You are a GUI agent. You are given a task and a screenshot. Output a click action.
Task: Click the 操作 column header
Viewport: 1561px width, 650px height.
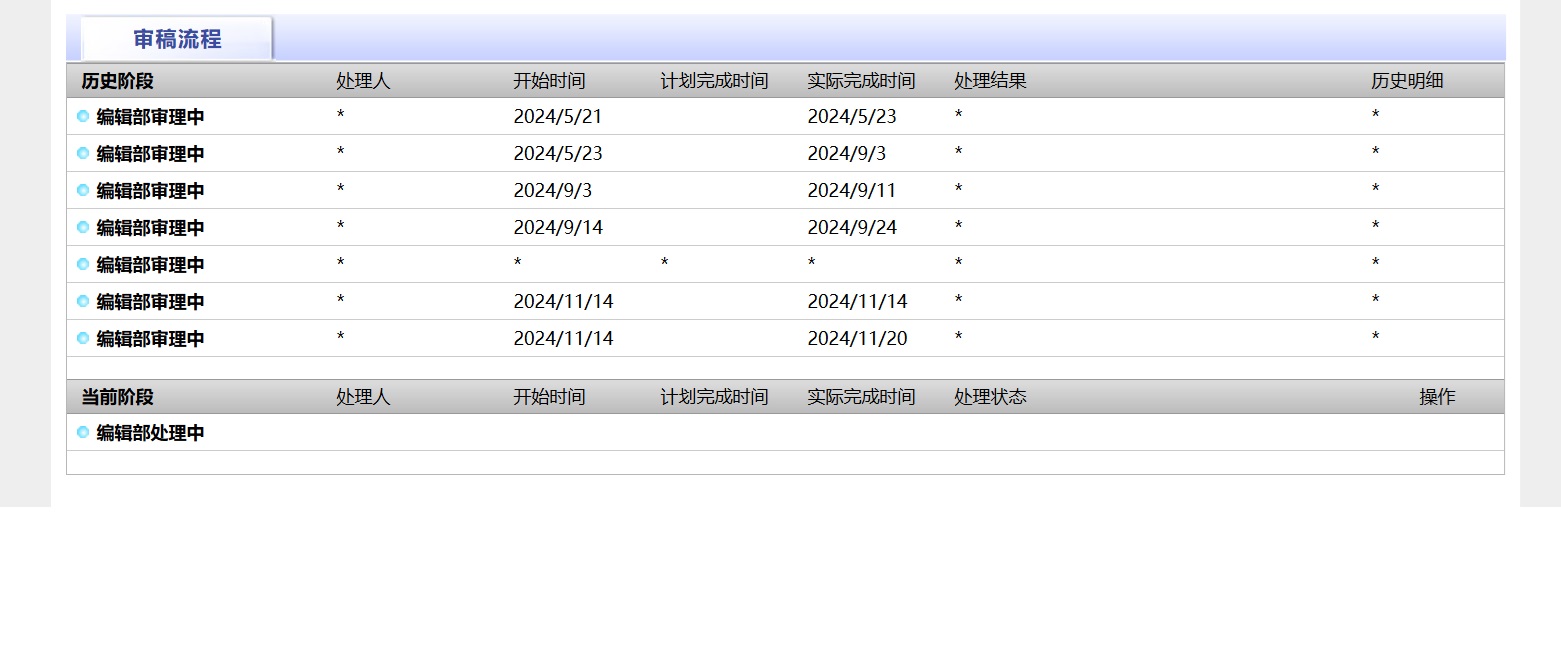1437,397
